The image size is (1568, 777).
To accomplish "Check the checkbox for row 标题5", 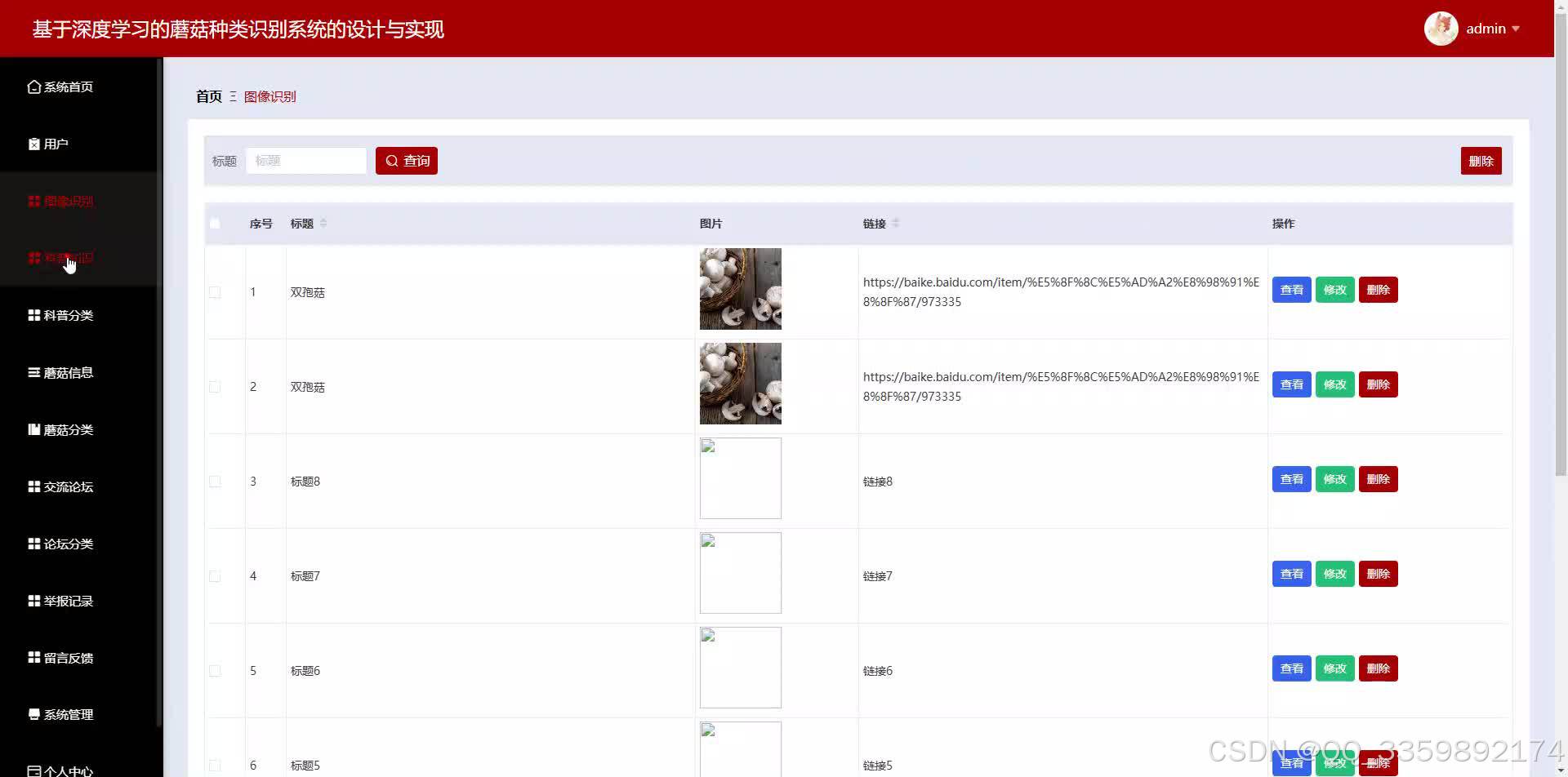I will 215,766.
